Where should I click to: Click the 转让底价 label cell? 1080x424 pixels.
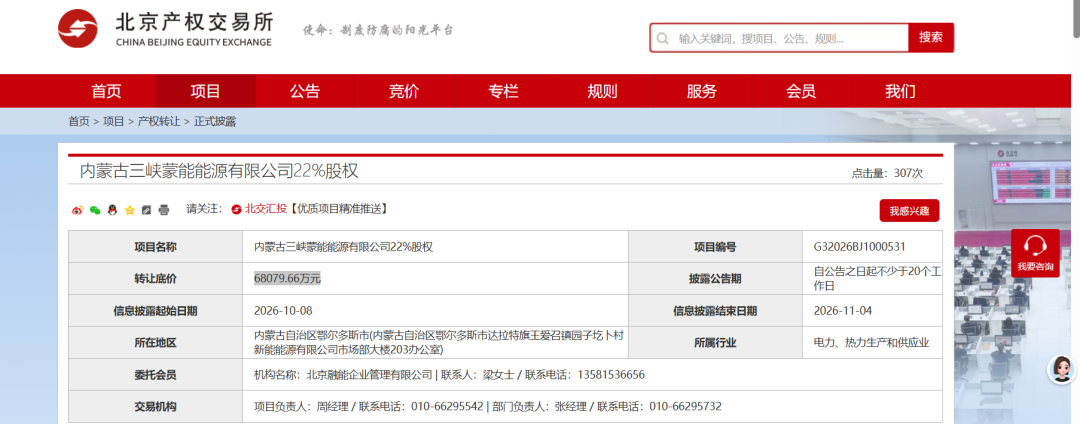coord(156,279)
